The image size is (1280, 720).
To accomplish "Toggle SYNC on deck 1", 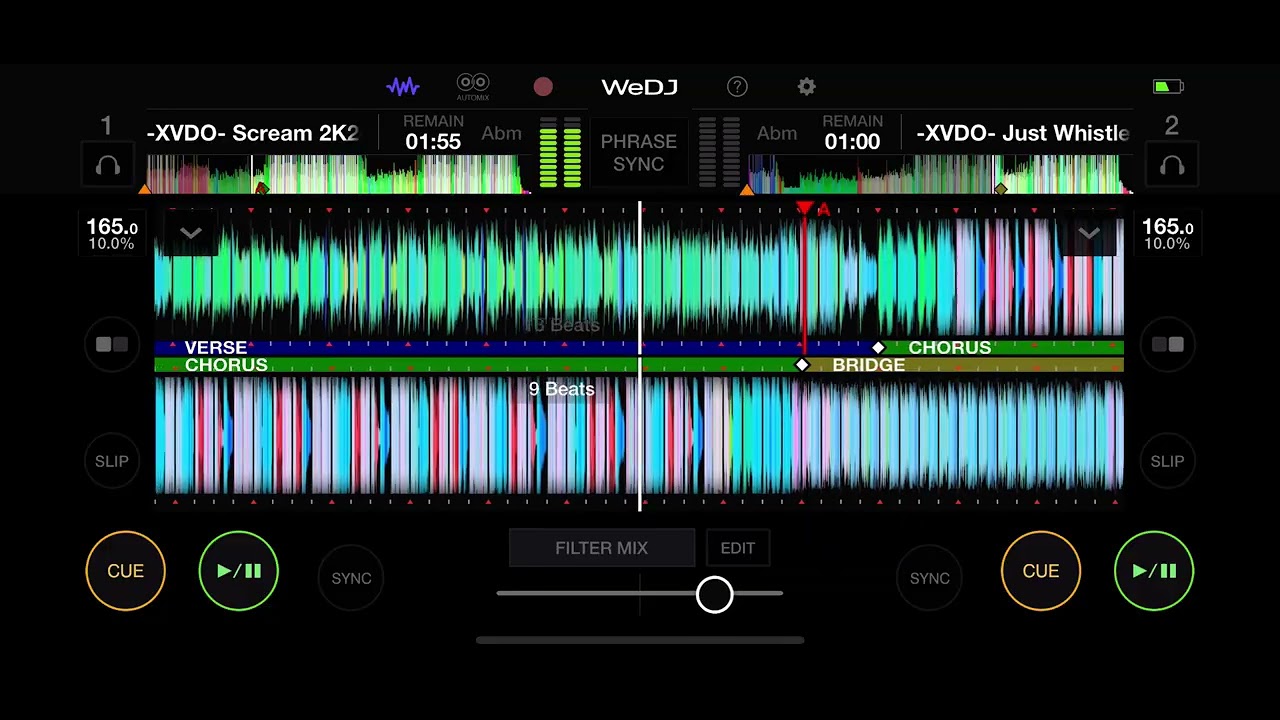I will [x=351, y=578].
